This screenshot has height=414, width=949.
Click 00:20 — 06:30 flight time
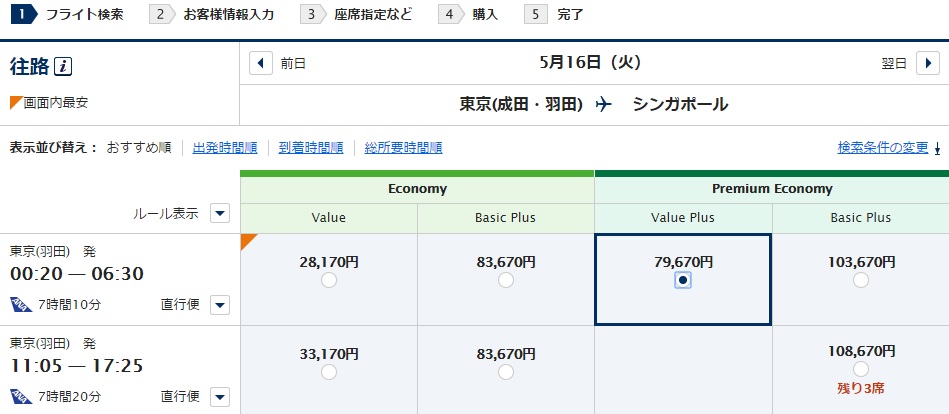coord(77,274)
